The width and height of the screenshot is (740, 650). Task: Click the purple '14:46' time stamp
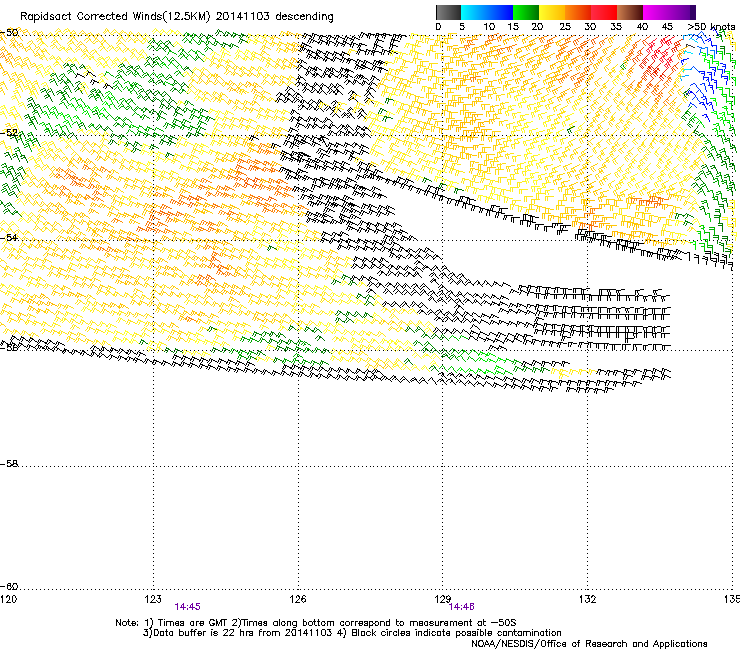[462, 607]
